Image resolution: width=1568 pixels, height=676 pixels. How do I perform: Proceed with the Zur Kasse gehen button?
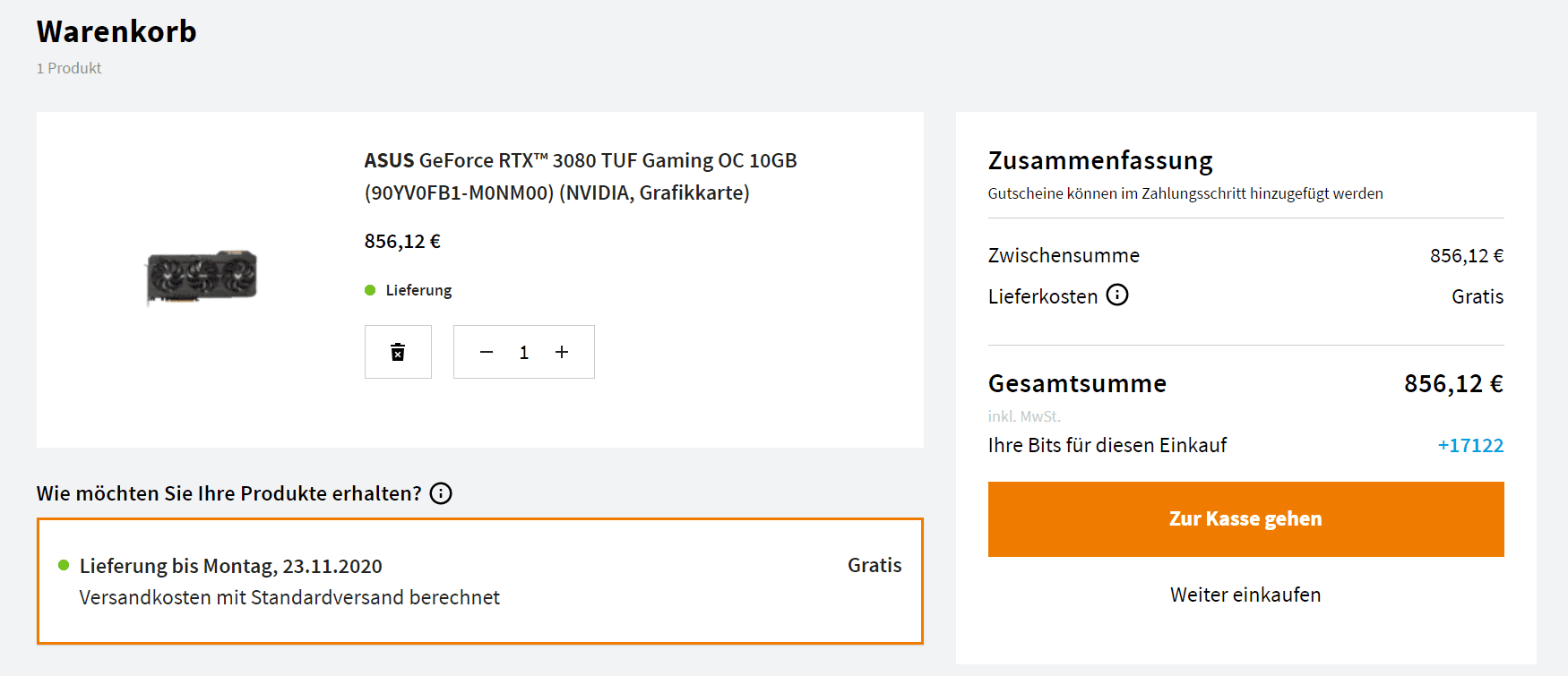(1245, 519)
